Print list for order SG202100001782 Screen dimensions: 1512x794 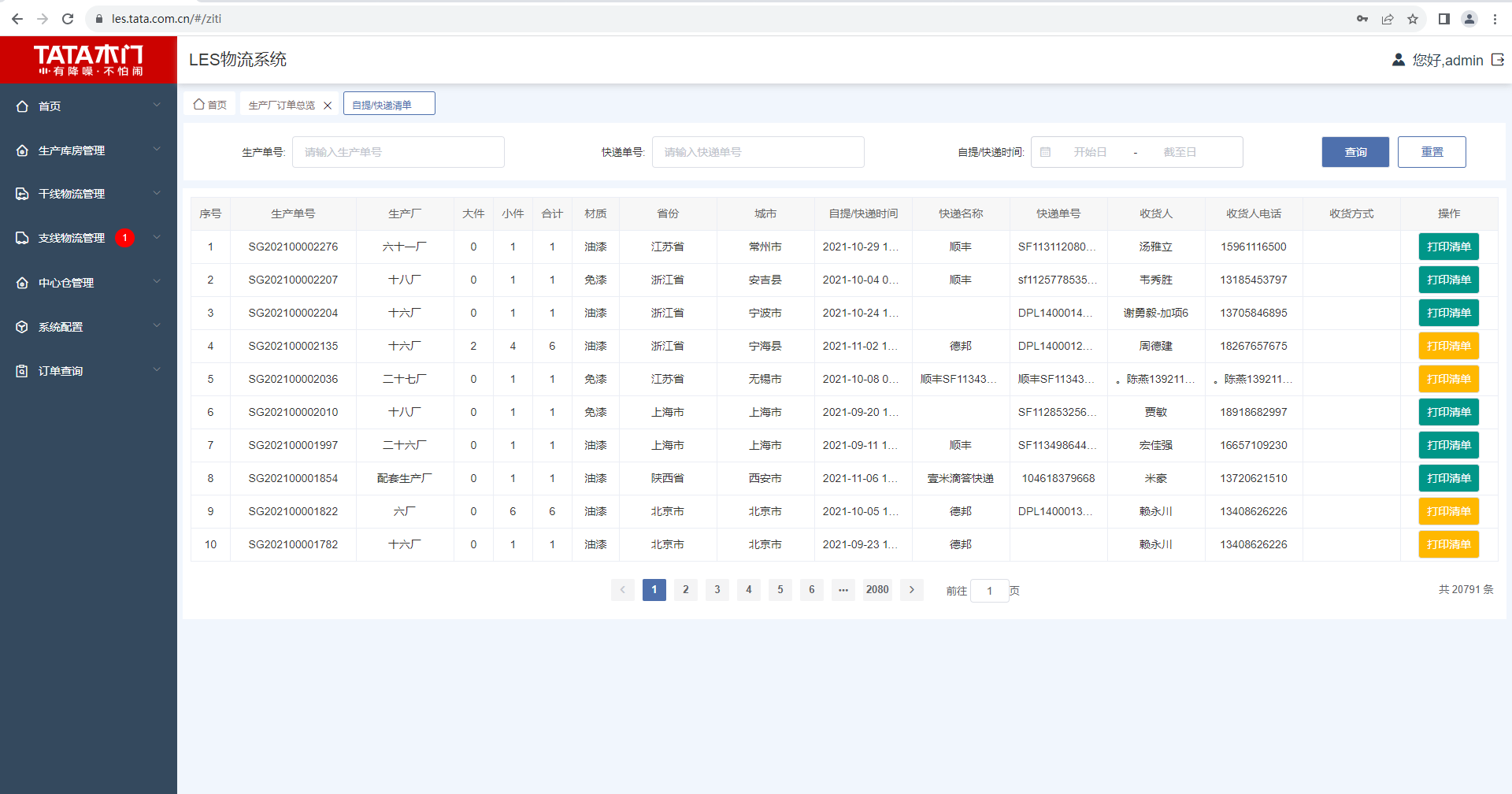tap(1449, 544)
